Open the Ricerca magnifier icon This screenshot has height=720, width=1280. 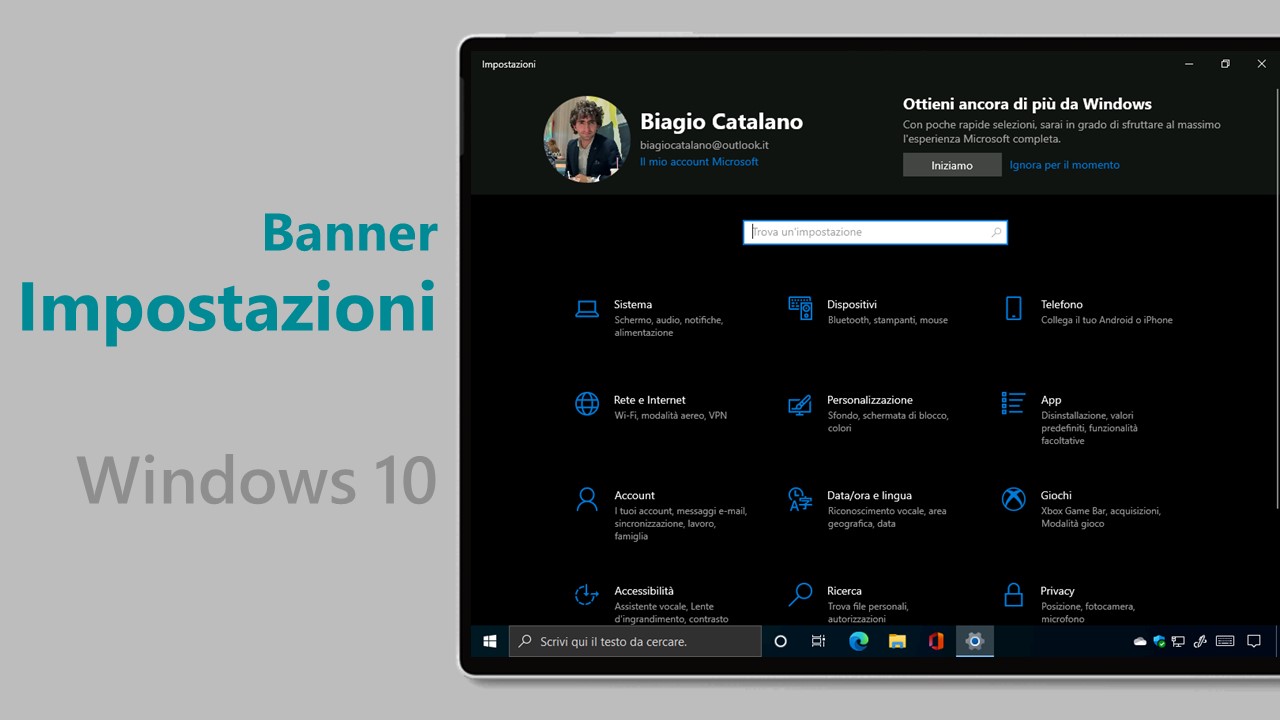800,595
